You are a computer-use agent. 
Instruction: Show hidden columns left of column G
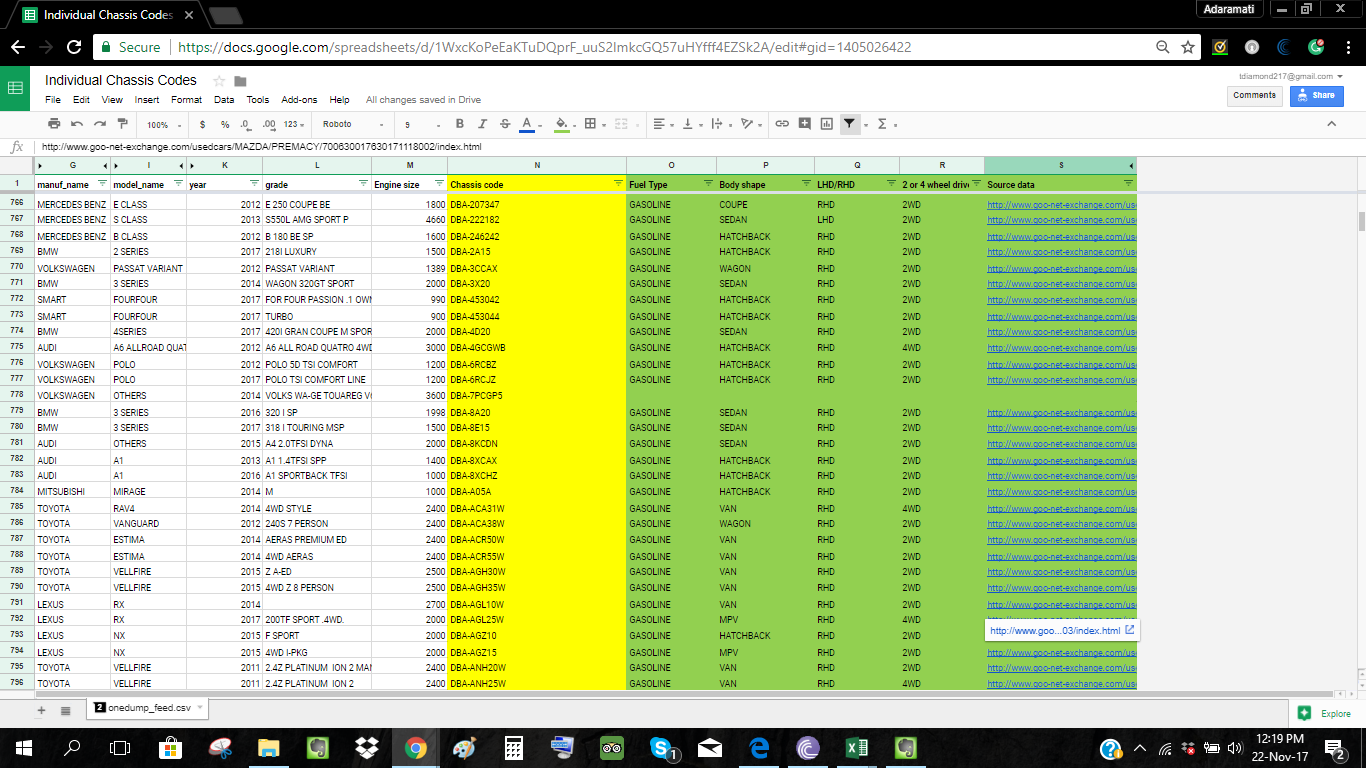point(40,165)
